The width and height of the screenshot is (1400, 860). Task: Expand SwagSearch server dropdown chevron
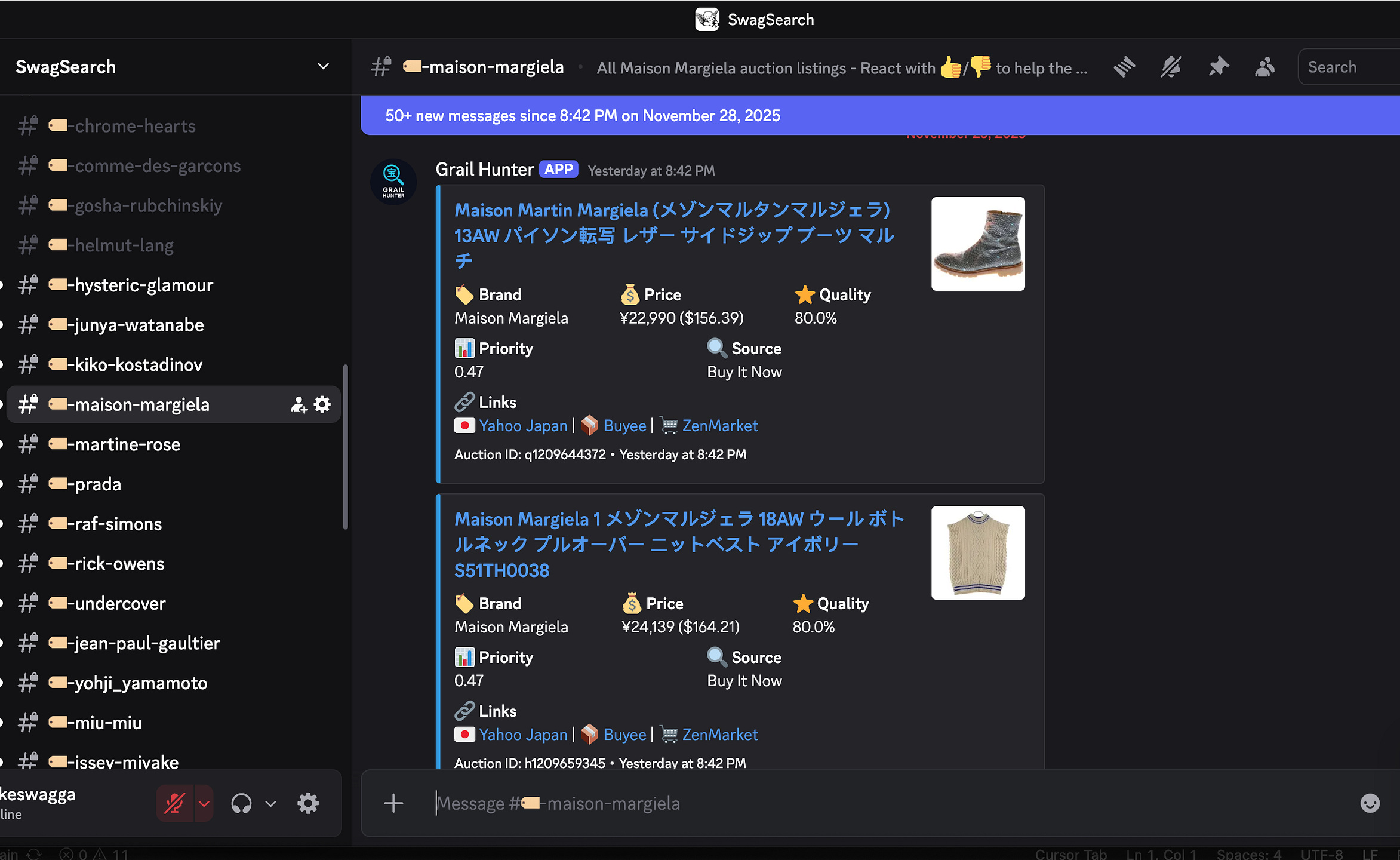(x=323, y=66)
